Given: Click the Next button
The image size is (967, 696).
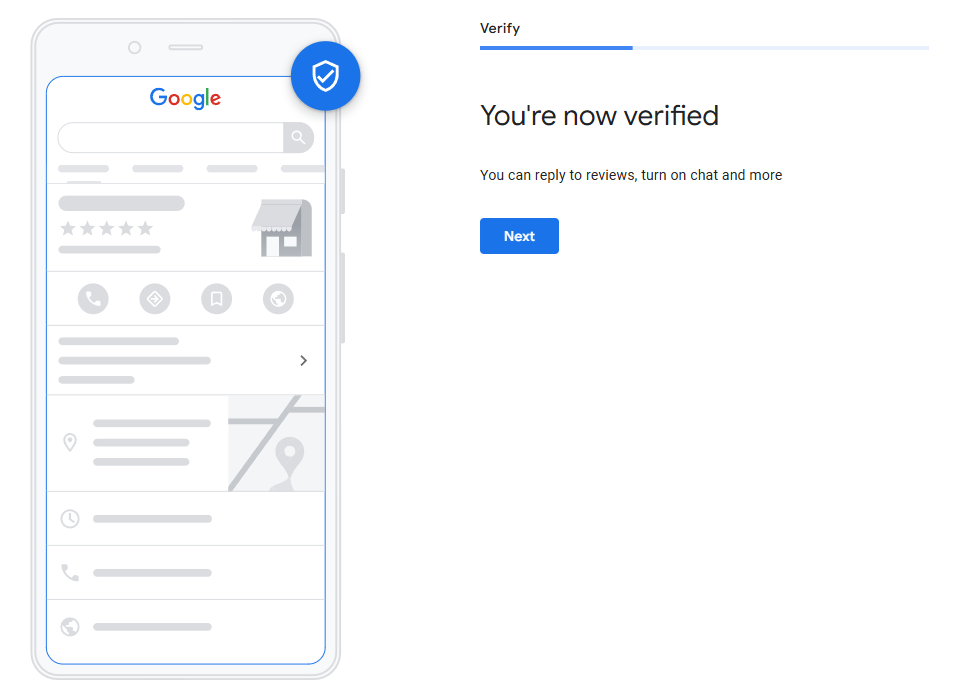Looking at the screenshot, I should (x=519, y=236).
